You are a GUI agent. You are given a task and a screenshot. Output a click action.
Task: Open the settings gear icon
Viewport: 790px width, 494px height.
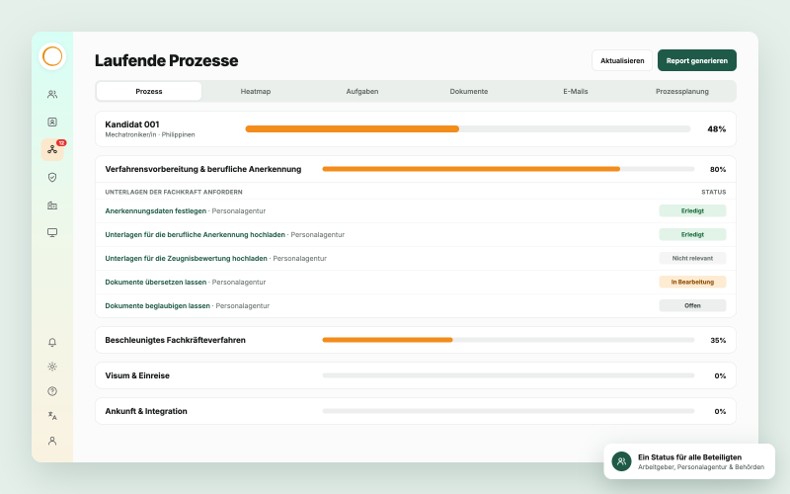(x=52, y=366)
